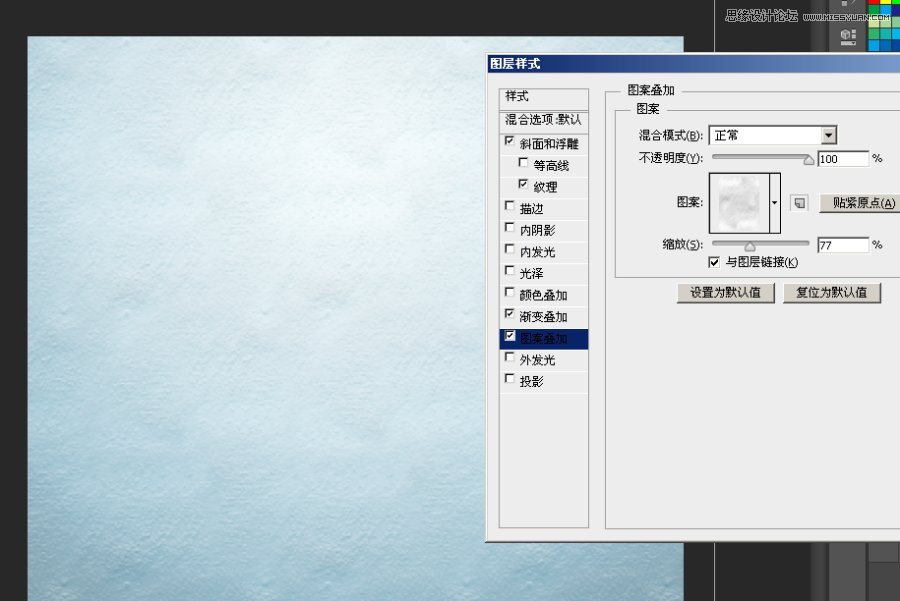Select the 内发光 style label
This screenshot has height=601, width=900.
(x=537, y=252)
